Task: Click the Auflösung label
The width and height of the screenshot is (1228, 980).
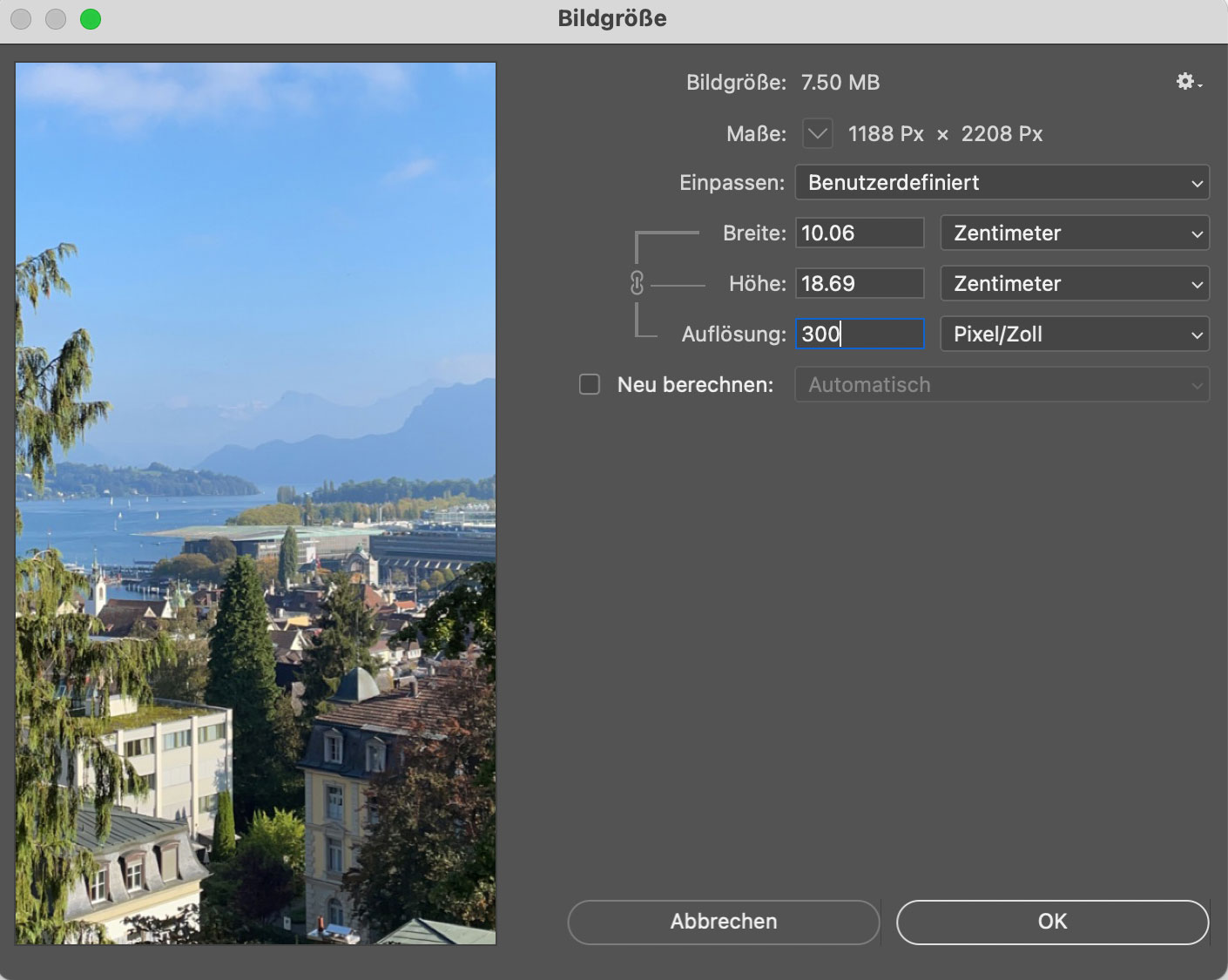Action: pyautogui.click(x=733, y=335)
